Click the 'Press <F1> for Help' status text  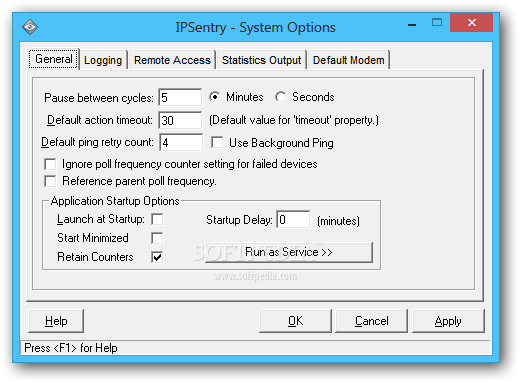pyautogui.click(x=71, y=348)
